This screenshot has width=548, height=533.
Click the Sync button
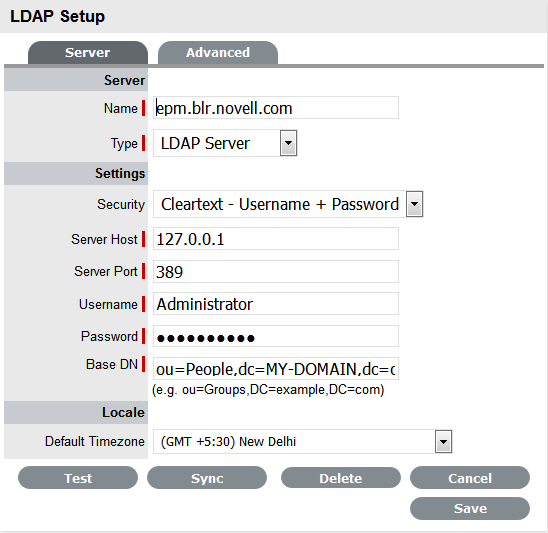[x=207, y=478]
